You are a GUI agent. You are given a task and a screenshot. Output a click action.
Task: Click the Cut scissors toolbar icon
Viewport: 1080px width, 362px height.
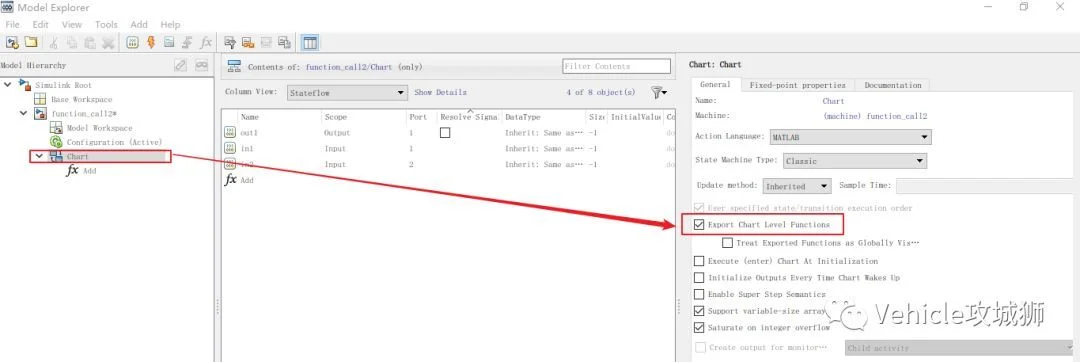coord(54,43)
